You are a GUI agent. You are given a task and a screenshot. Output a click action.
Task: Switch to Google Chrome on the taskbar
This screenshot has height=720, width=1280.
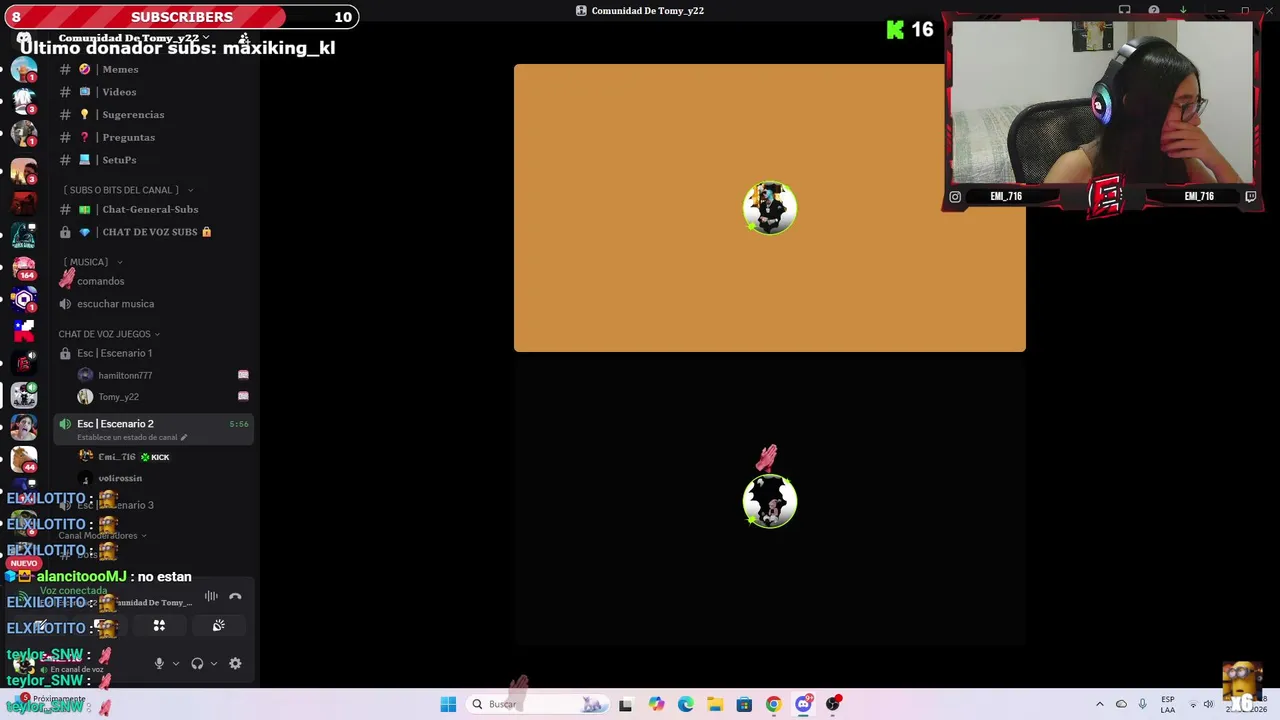point(773,704)
